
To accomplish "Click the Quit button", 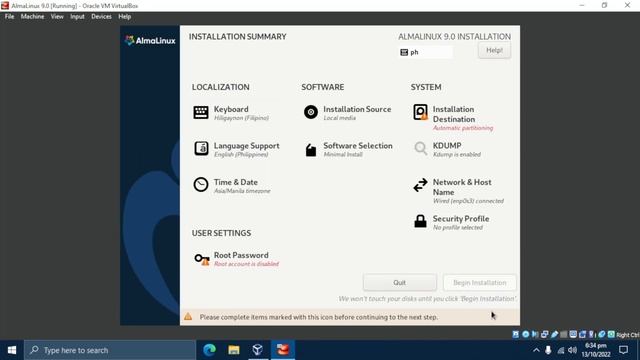I will pyautogui.click(x=400, y=282).
